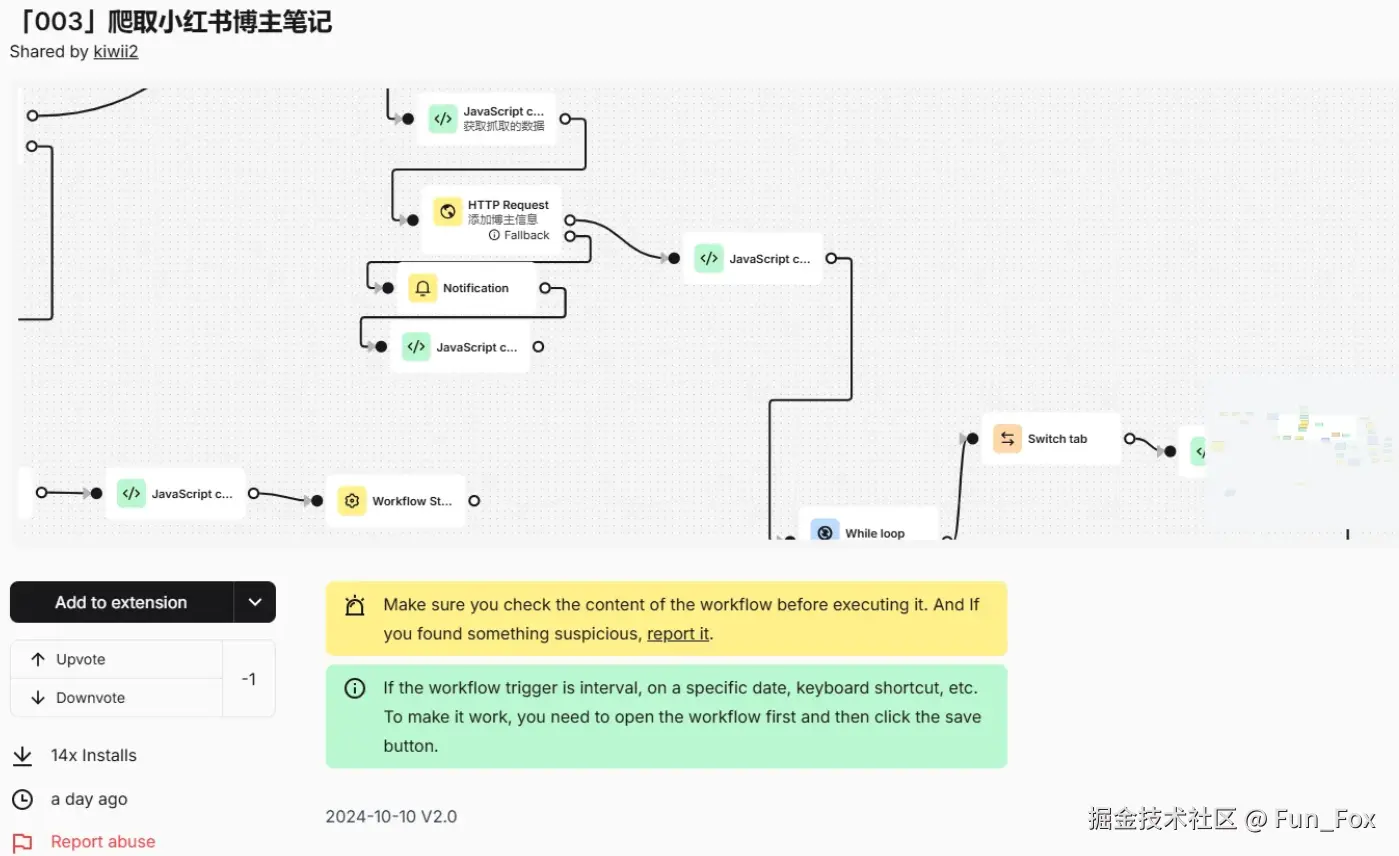Click the HTTP Request globe icon
The height and width of the screenshot is (856, 1399).
click(447, 212)
